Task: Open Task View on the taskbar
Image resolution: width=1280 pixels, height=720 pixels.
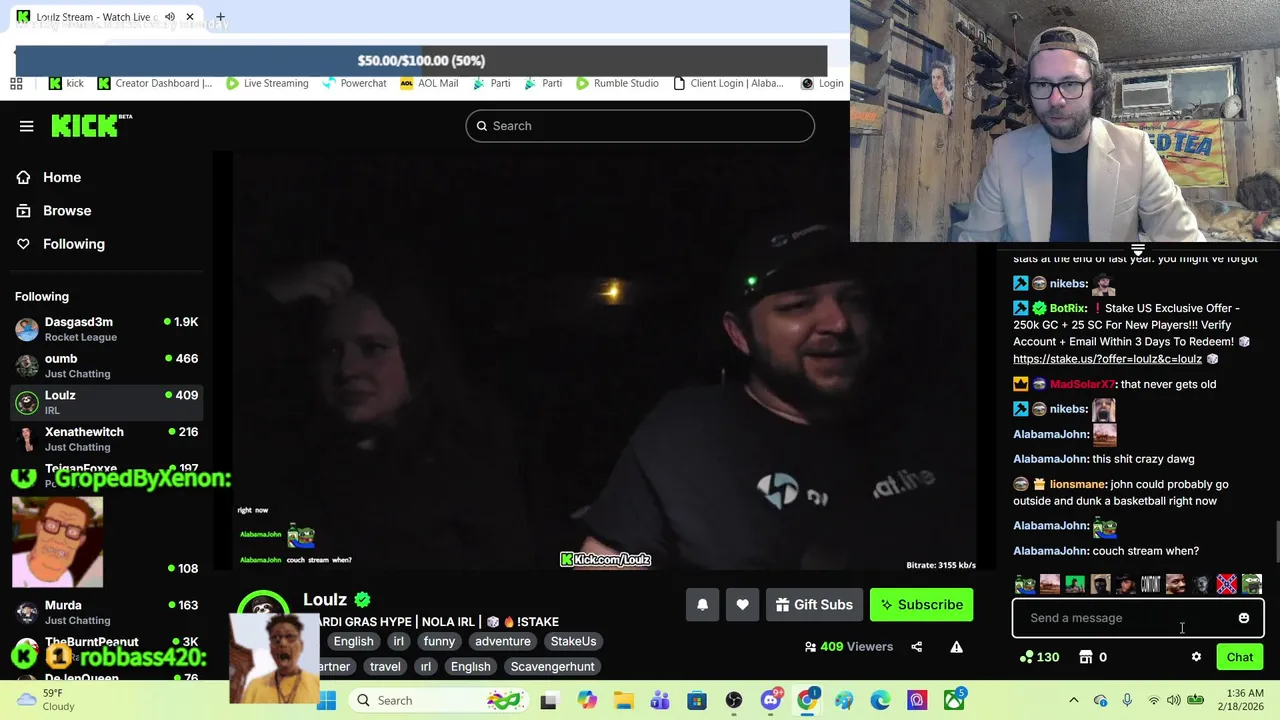Action: (x=548, y=701)
